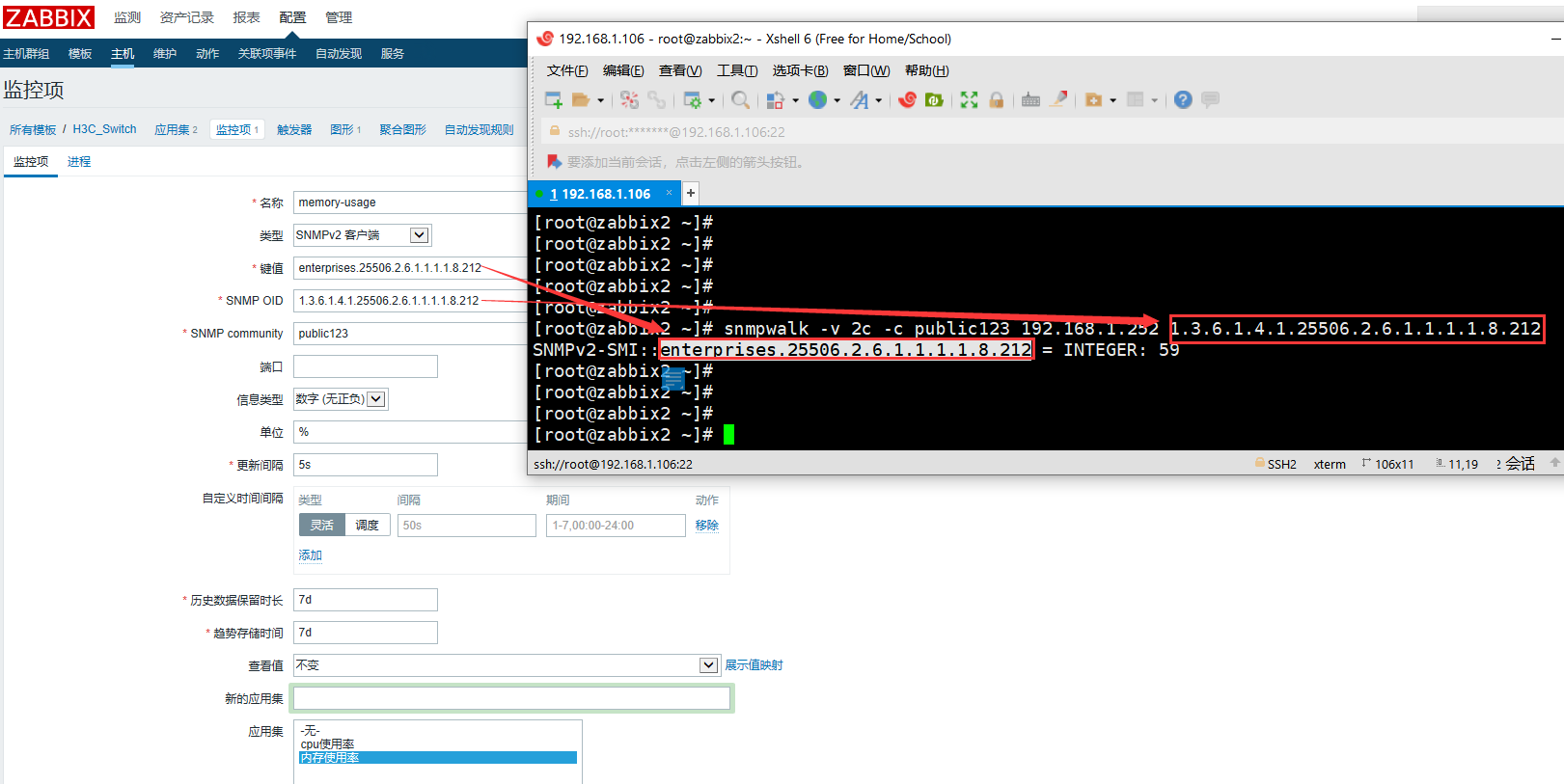This screenshot has width=1564, height=784.
Task: Click the grey reconnect chain-link icon in Xshell
Action: click(x=656, y=99)
